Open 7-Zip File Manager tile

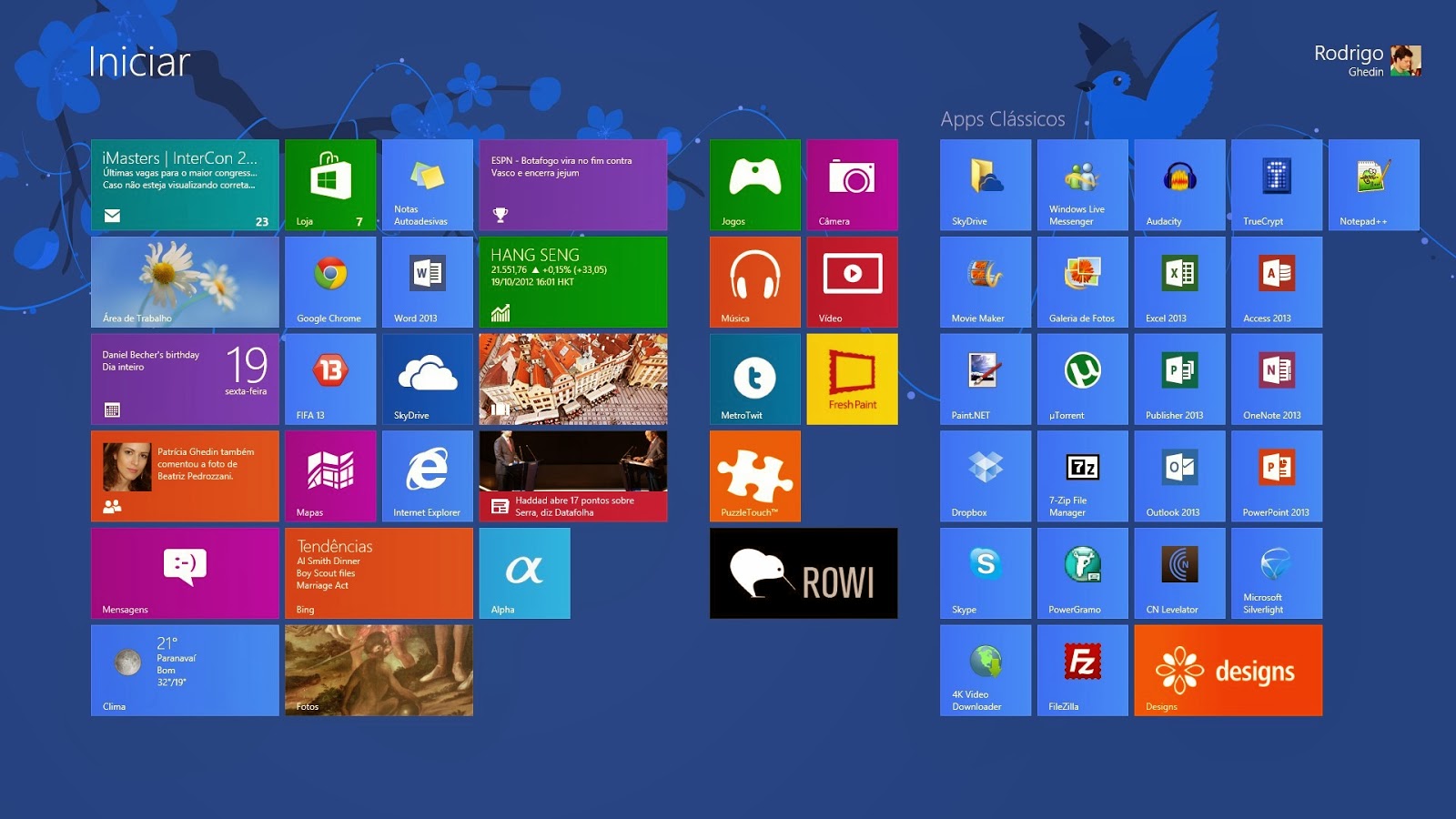click(x=1083, y=476)
